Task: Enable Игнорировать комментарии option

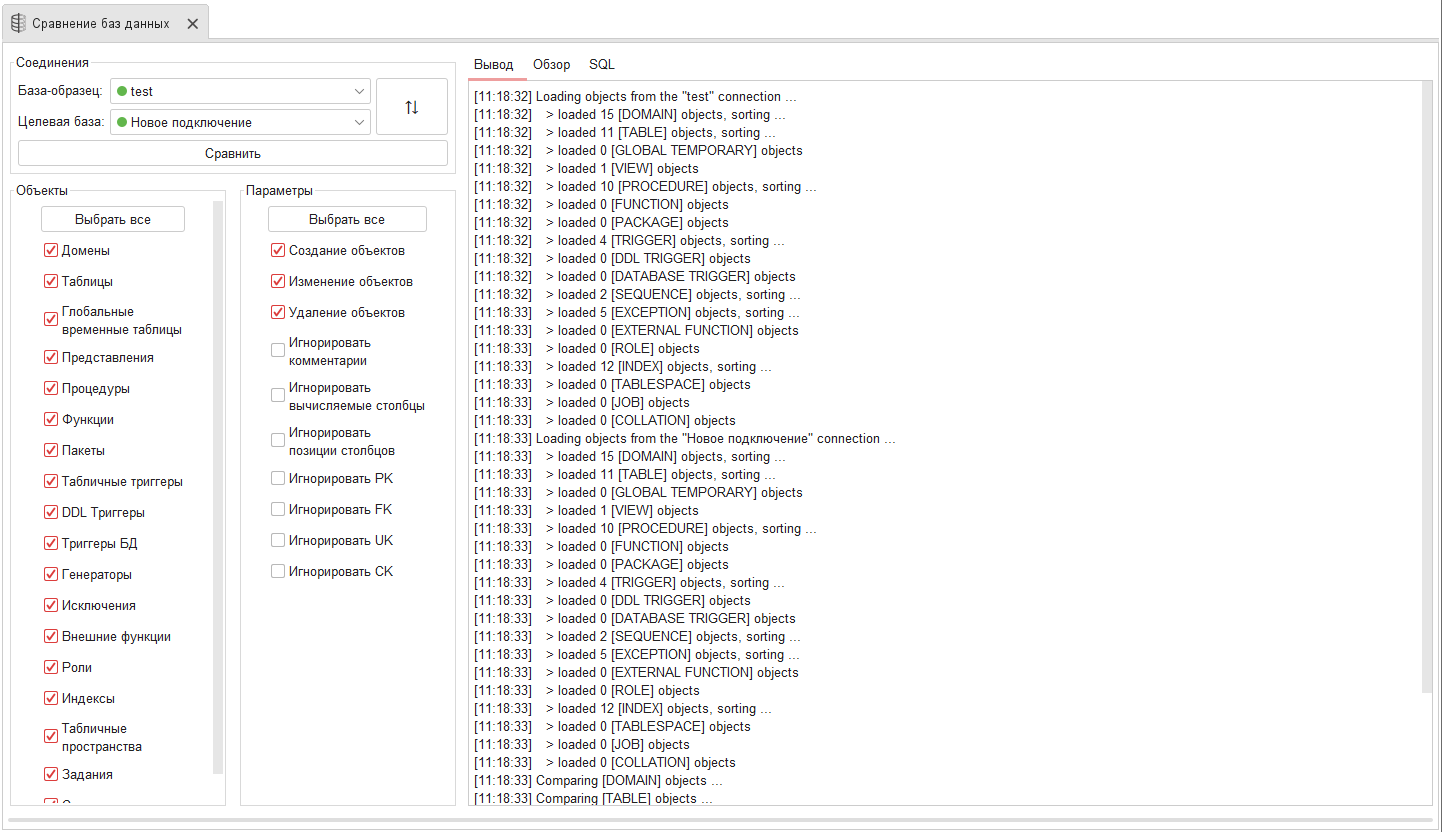Action: click(x=277, y=348)
